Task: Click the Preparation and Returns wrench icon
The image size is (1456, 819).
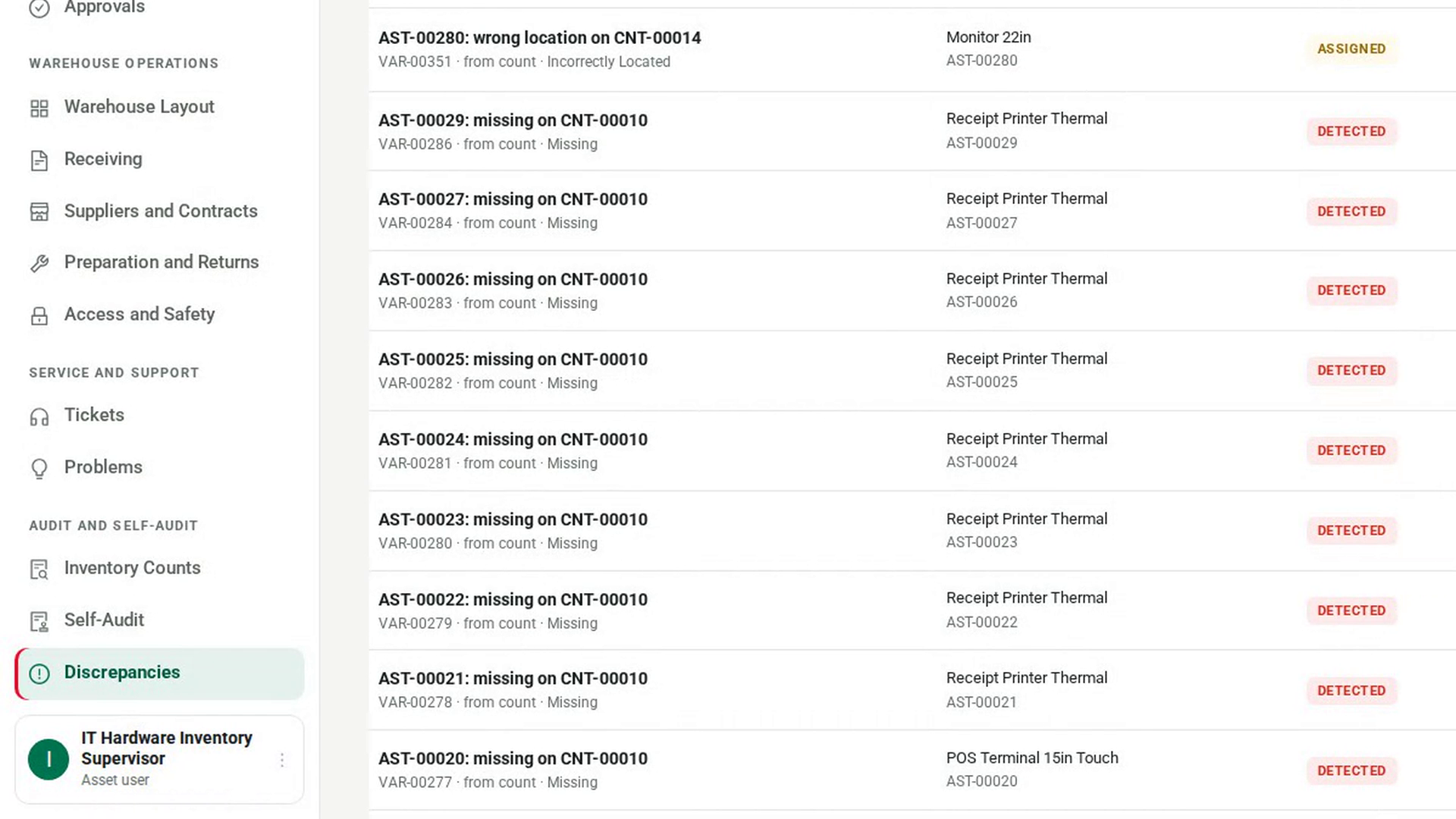Action: point(39,263)
